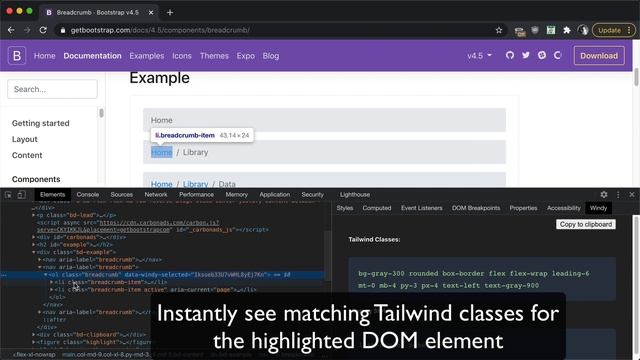Go back with the browser back arrow
Screen dimensions: 640x360
(11, 30)
